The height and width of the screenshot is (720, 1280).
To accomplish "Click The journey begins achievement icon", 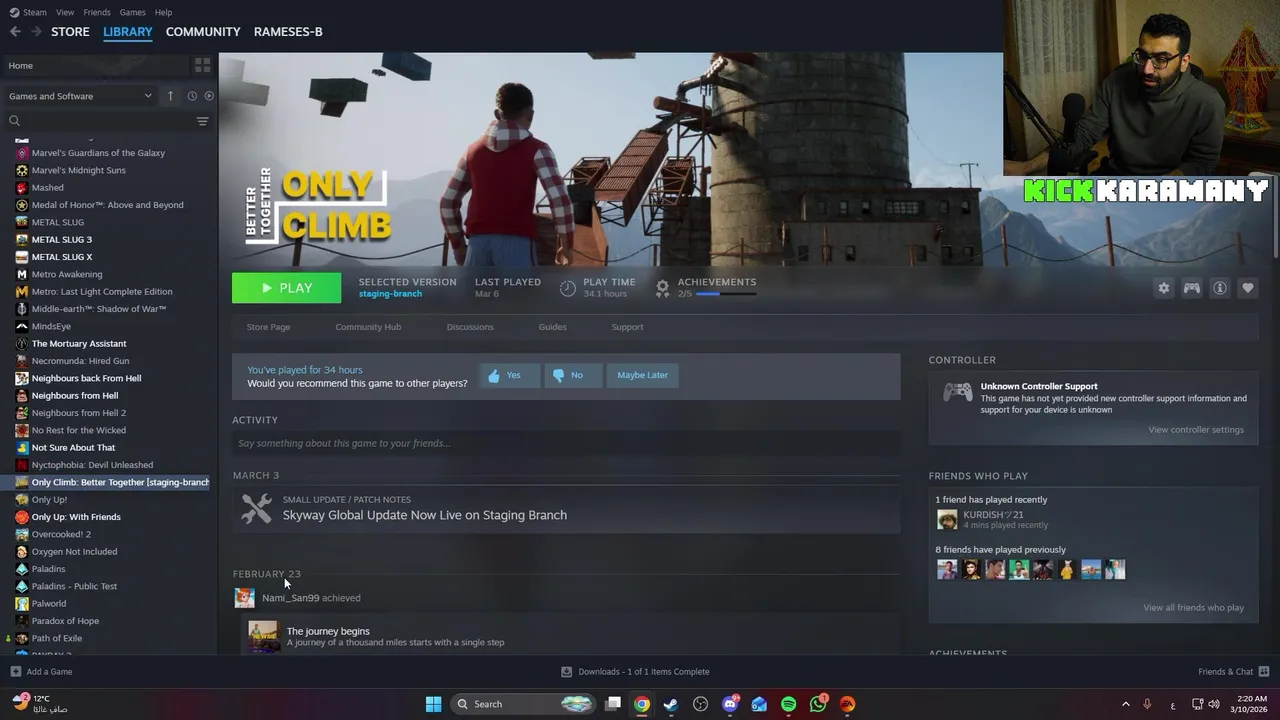I will (264, 637).
